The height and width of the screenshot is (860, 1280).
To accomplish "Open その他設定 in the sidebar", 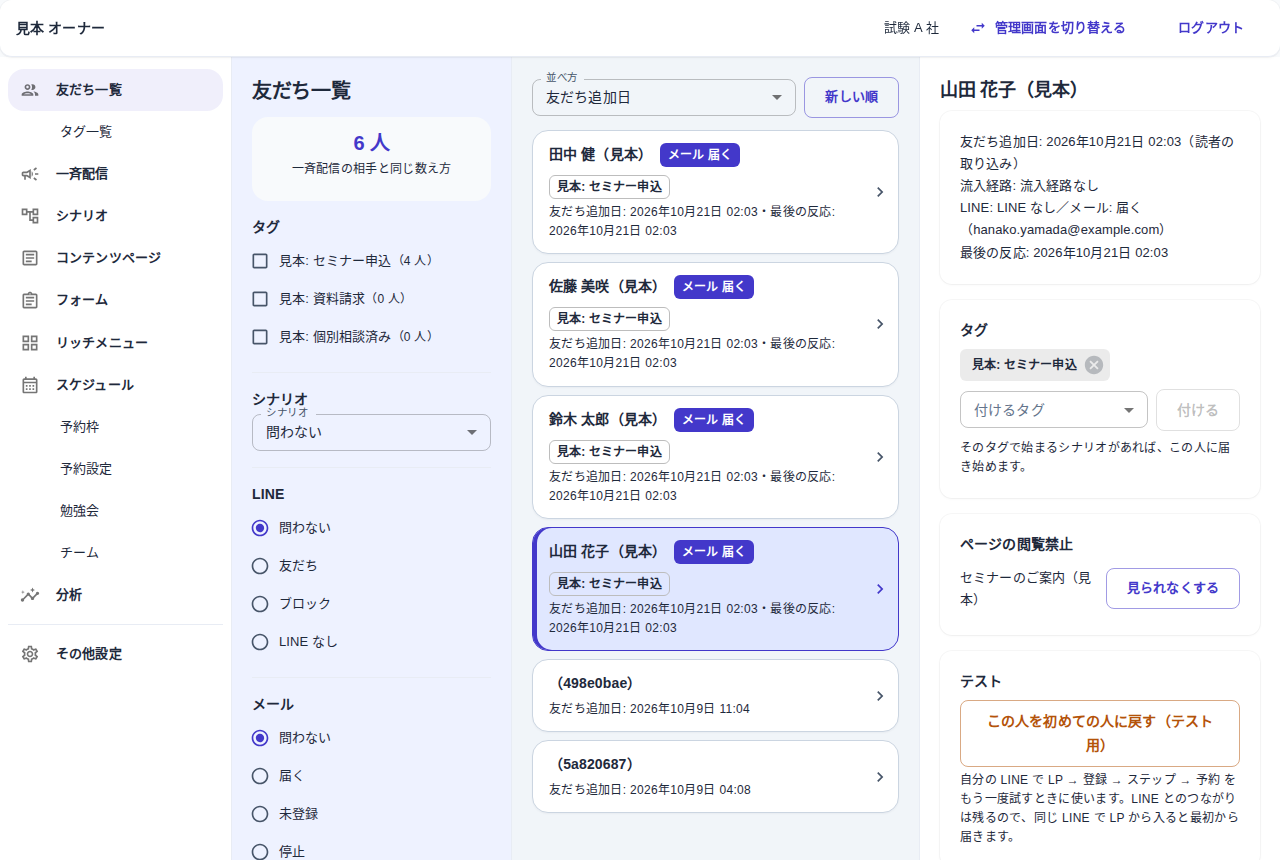I will click(115, 654).
